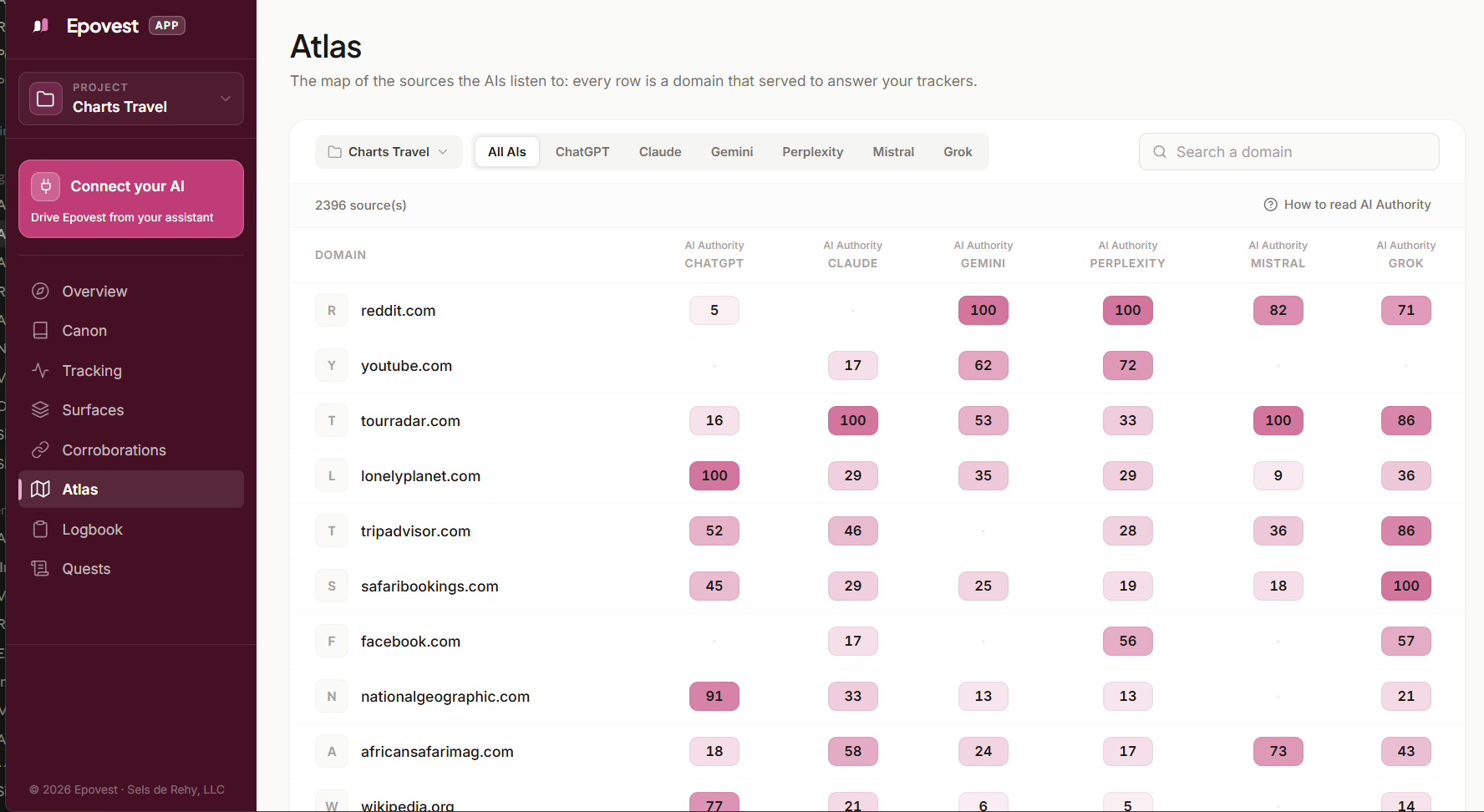Expand the project selector chevron in sidebar

226,99
